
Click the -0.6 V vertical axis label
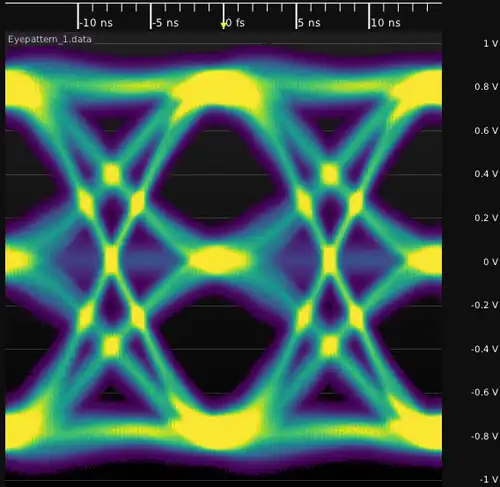pyautogui.click(x=485, y=392)
